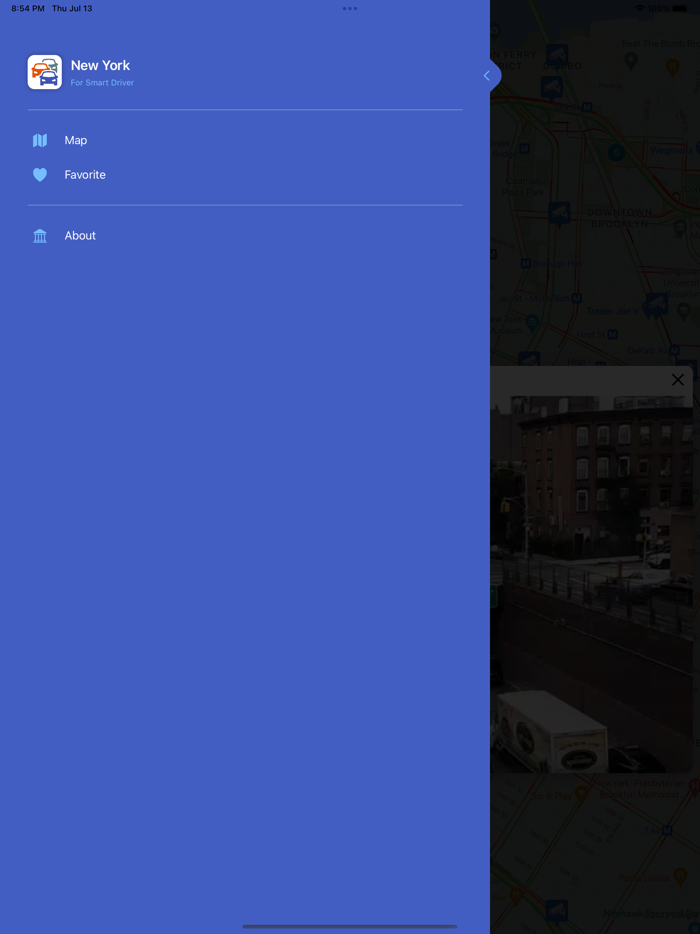Click the bank building About icon
Screen dimensions: 700x934
pos(40,236)
